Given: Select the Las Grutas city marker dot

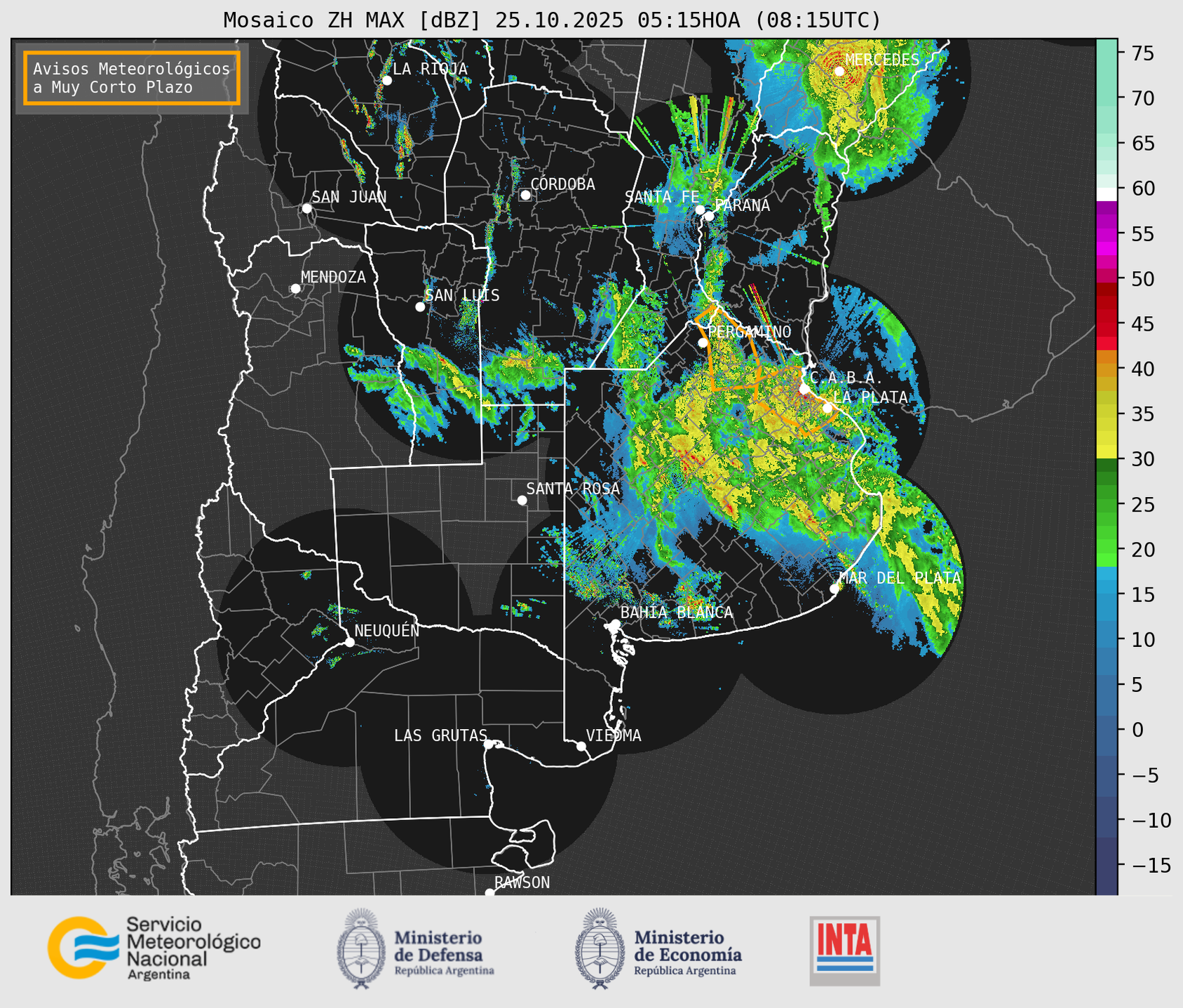Looking at the screenshot, I should pyautogui.click(x=489, y=744).
